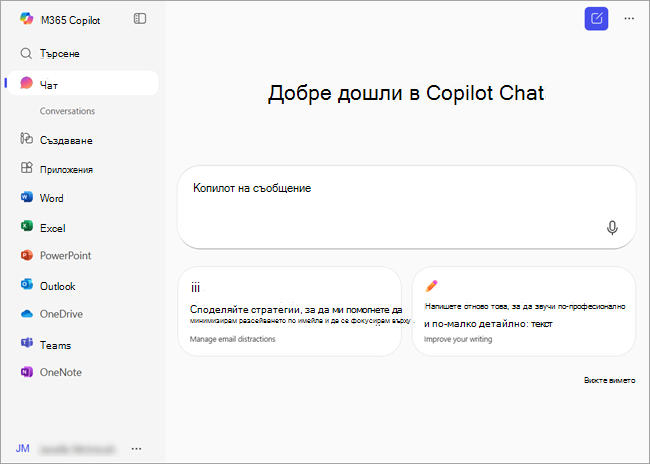Click the Outlook app icon
Screen dimensions: 650x464
coord(27,284)
